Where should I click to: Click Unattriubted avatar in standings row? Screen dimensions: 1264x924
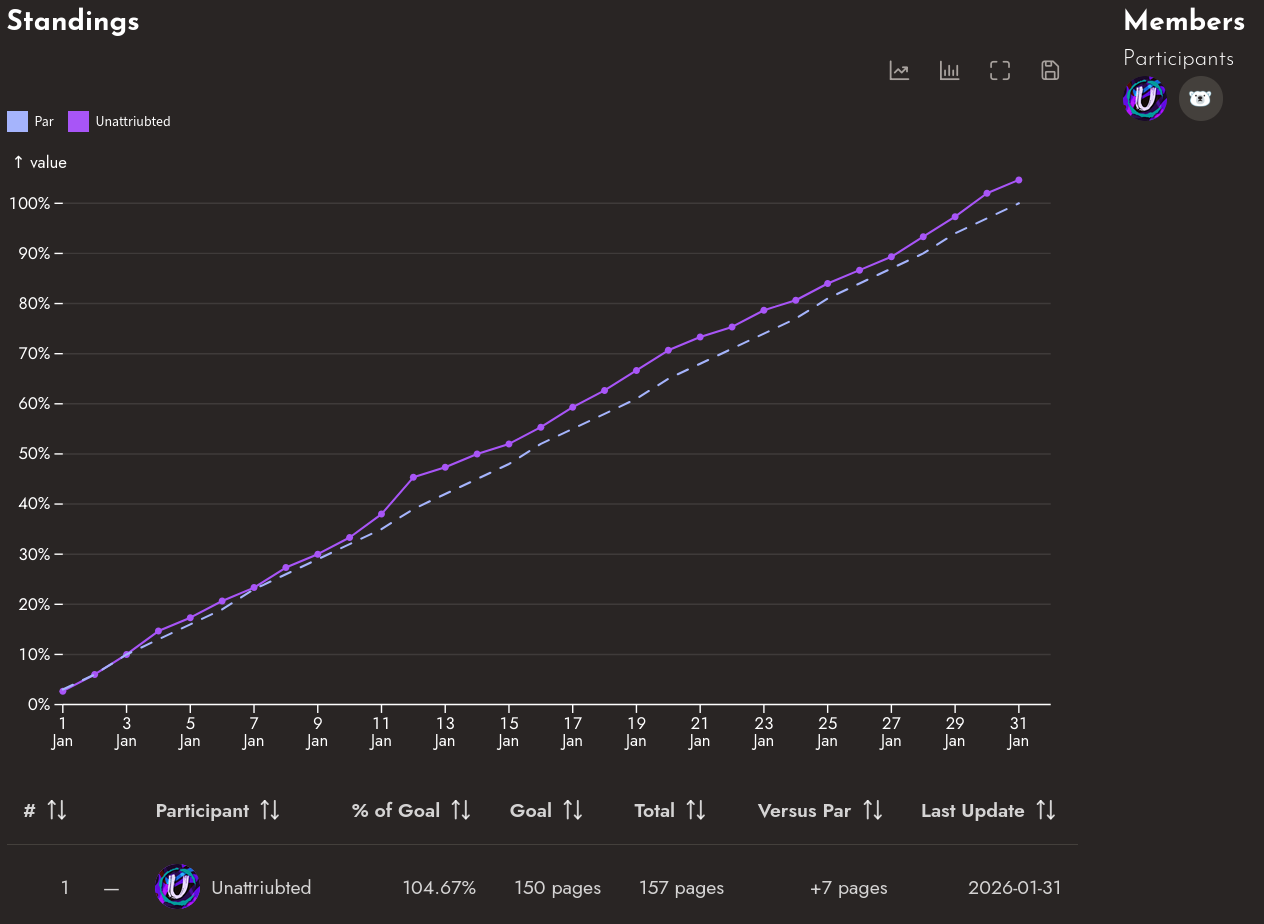[178, 887]
